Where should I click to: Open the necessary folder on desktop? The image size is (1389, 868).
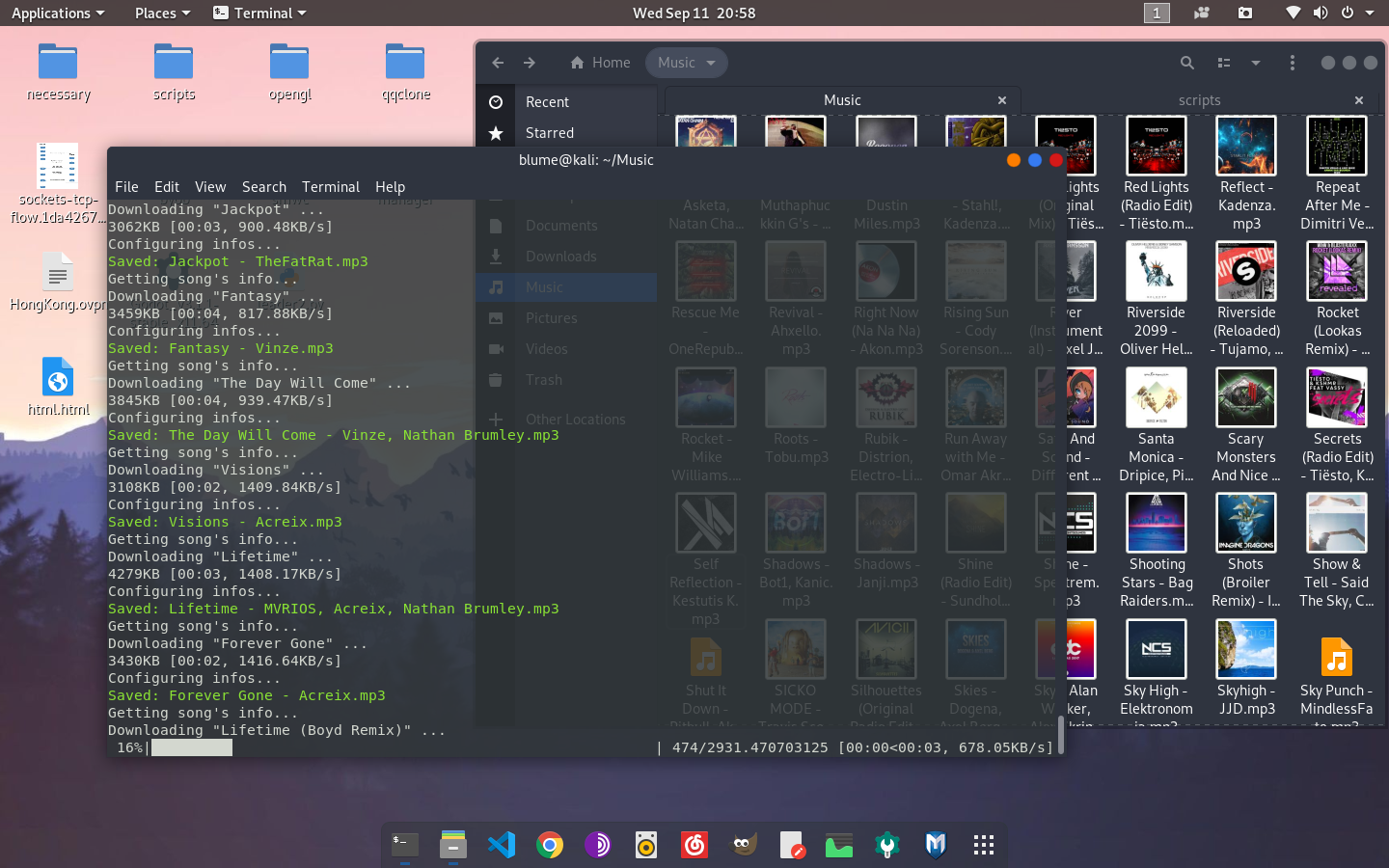coord(58,72)
